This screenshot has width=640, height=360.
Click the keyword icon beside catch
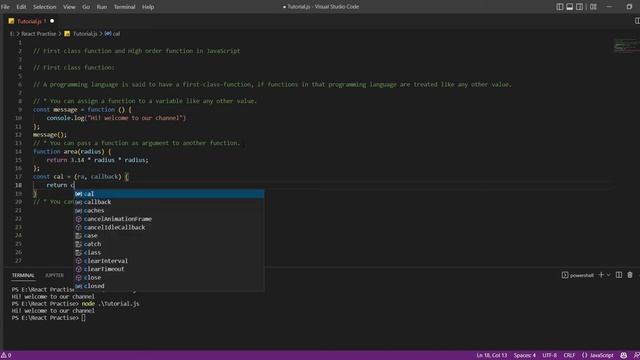79,244
